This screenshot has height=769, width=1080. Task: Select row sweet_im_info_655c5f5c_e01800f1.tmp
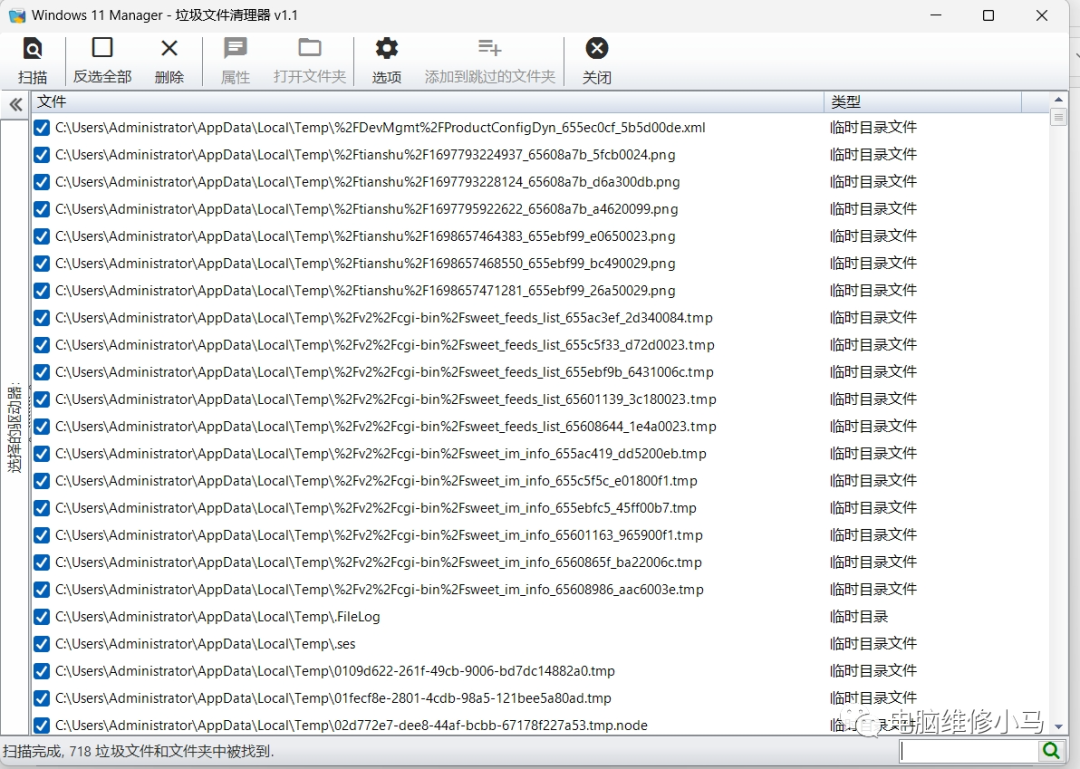pos(541,481)
